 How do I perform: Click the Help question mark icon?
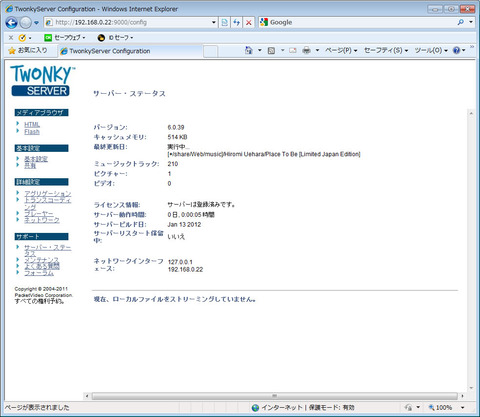pos(457,50)
